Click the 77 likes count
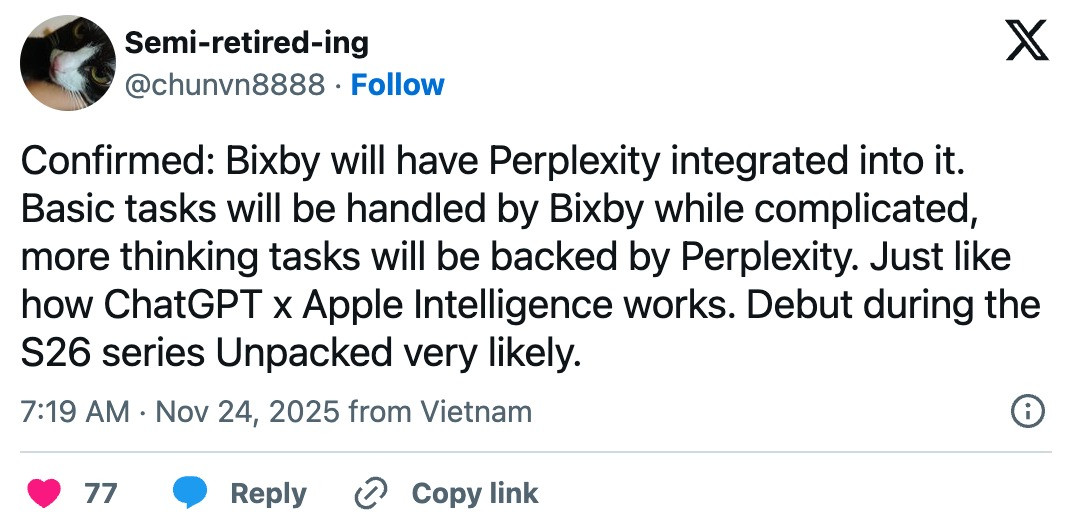Screen dimensions: 1070x532 click(100, 493)
